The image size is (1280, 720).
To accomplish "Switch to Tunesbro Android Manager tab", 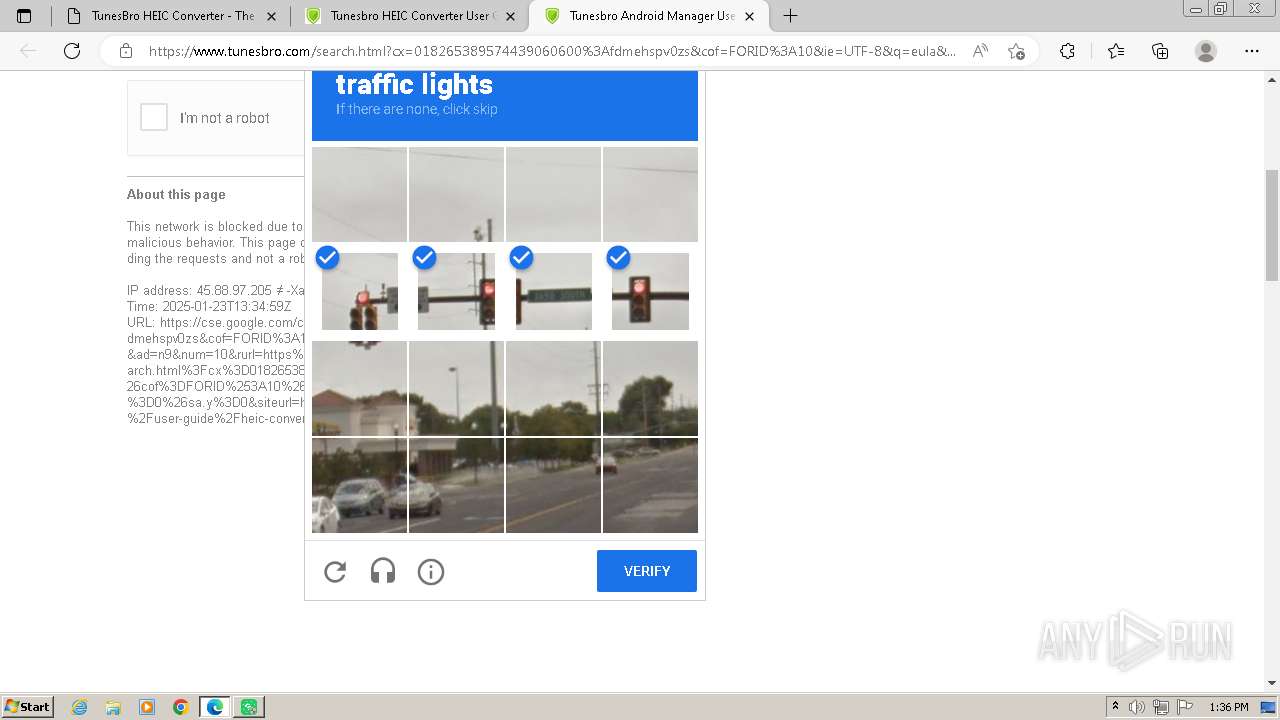I will 650,16.
